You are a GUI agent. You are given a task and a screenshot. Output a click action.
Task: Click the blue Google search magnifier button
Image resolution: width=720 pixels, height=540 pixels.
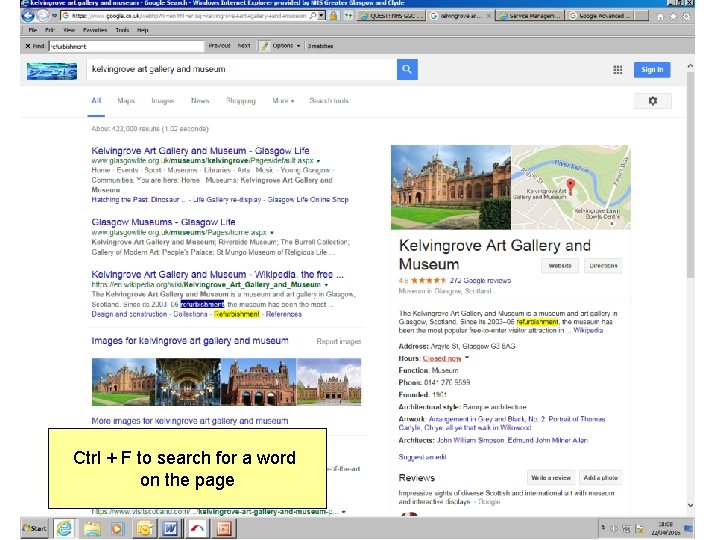407,69
